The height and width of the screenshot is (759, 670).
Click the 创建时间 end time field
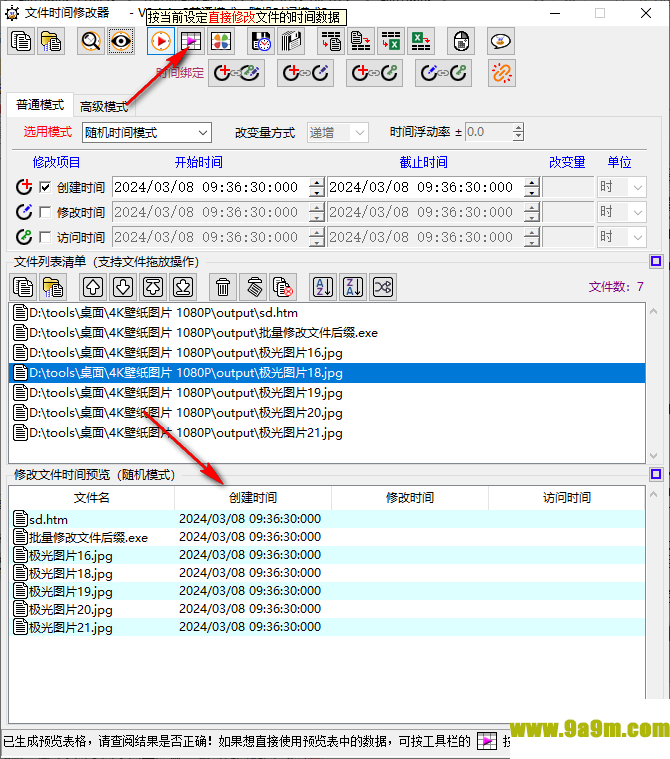click(x=426, y=187)
